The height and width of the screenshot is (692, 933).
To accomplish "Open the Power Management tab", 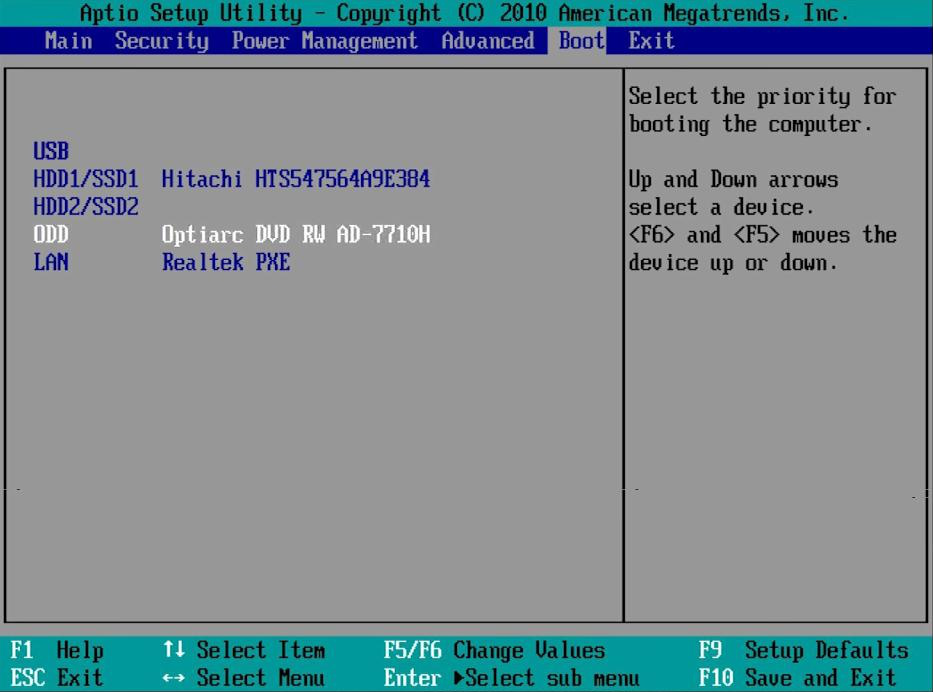I will (324, 41).
